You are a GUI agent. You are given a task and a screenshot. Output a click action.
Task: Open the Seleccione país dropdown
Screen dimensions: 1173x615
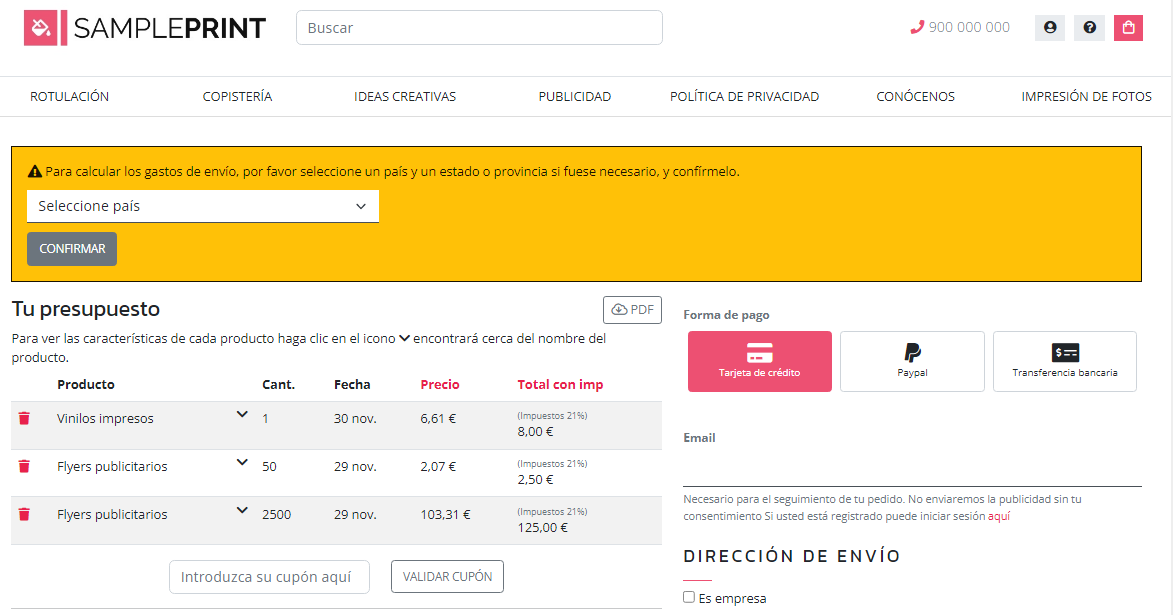pos(203,206)
